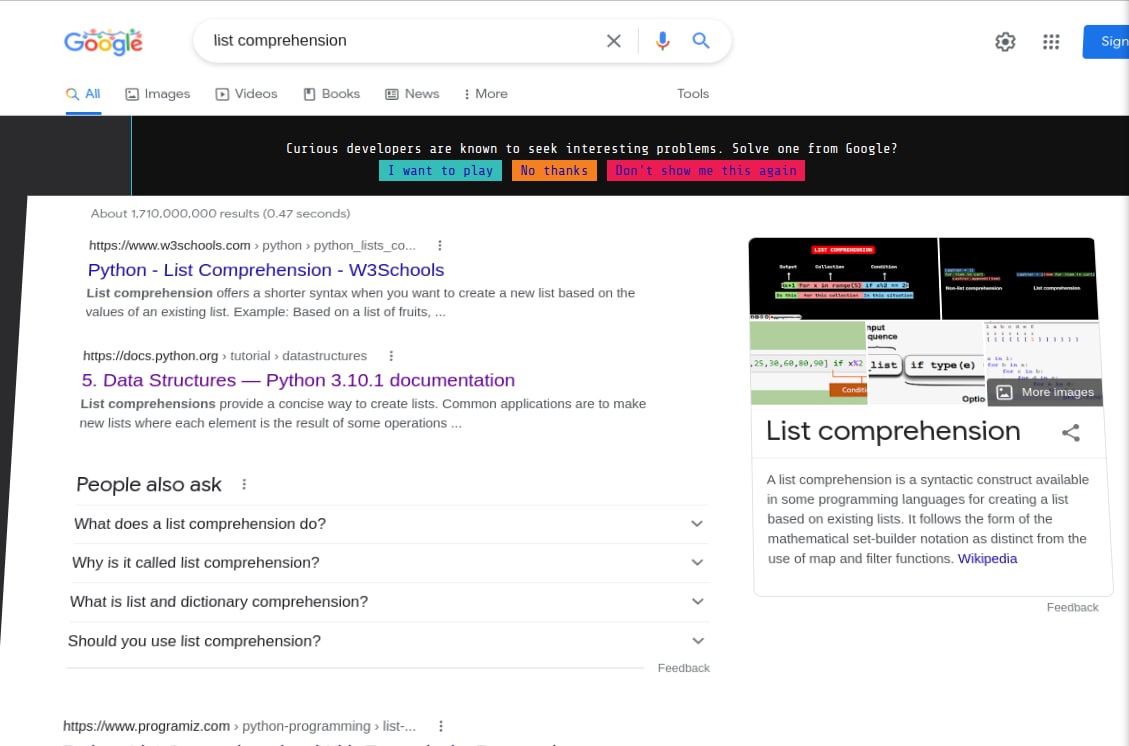Screen dimensions: 1129x746
Task: Click Don't show me this again
Action: click(x=706, y=171)
